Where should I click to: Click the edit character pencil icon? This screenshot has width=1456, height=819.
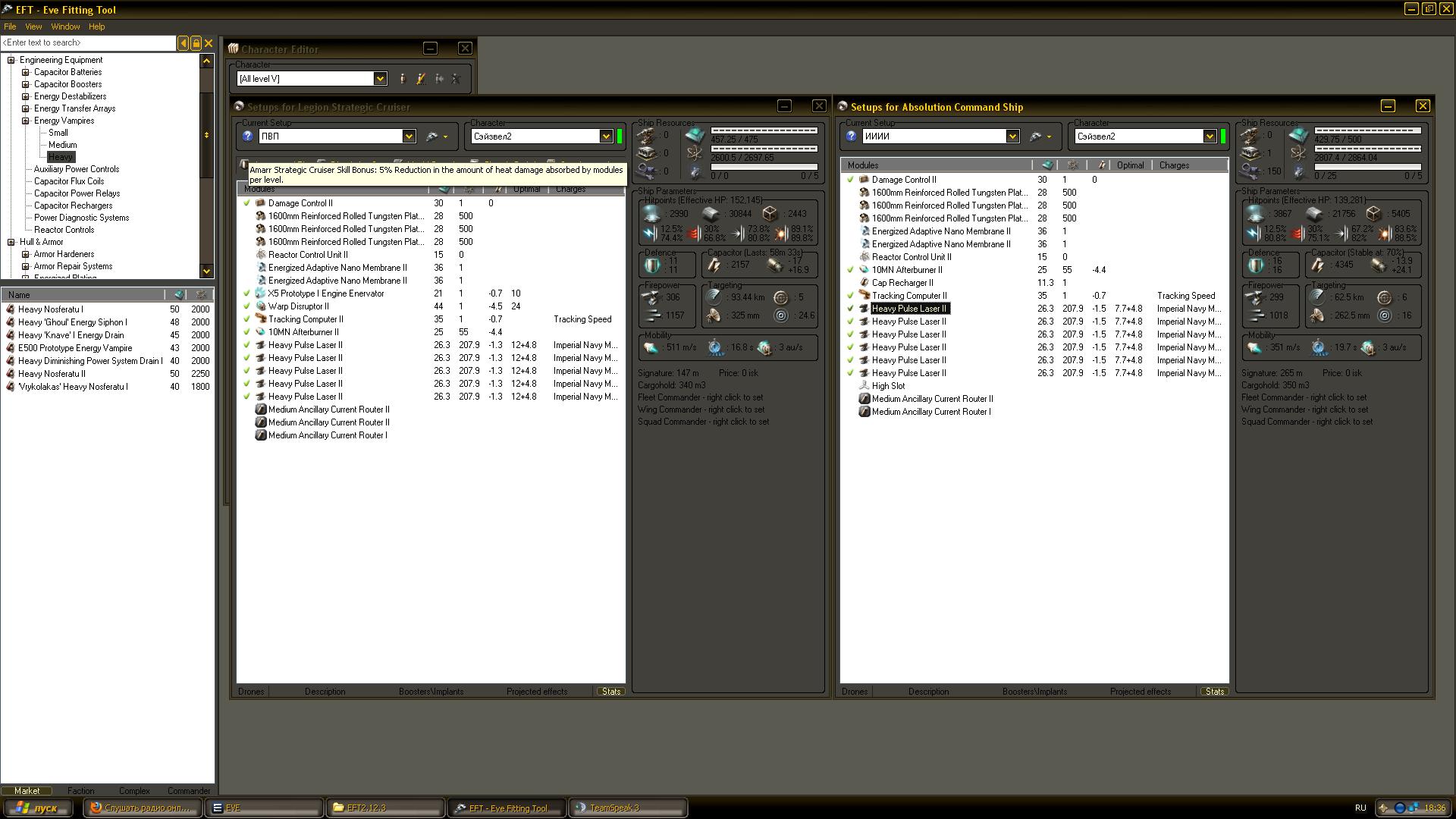pyautogui.click(x=421, y=79)
